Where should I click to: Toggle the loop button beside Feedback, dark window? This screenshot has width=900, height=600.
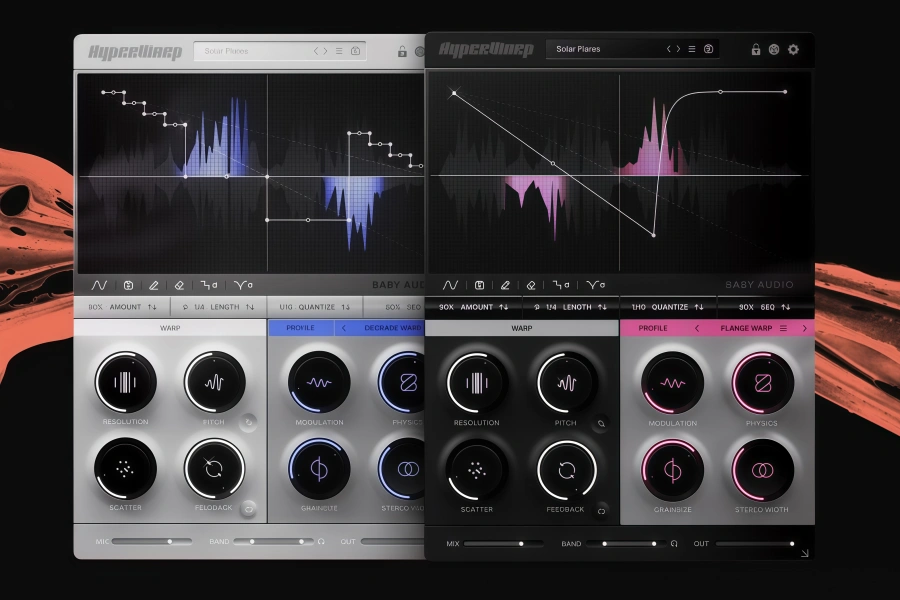coord(601,511)
